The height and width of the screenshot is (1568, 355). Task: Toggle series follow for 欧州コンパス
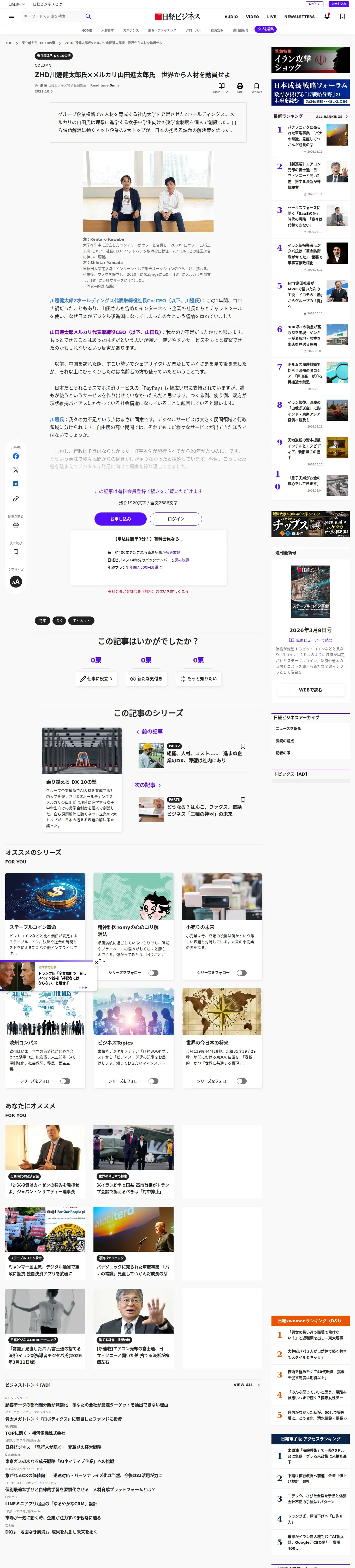pos(65,1081)
